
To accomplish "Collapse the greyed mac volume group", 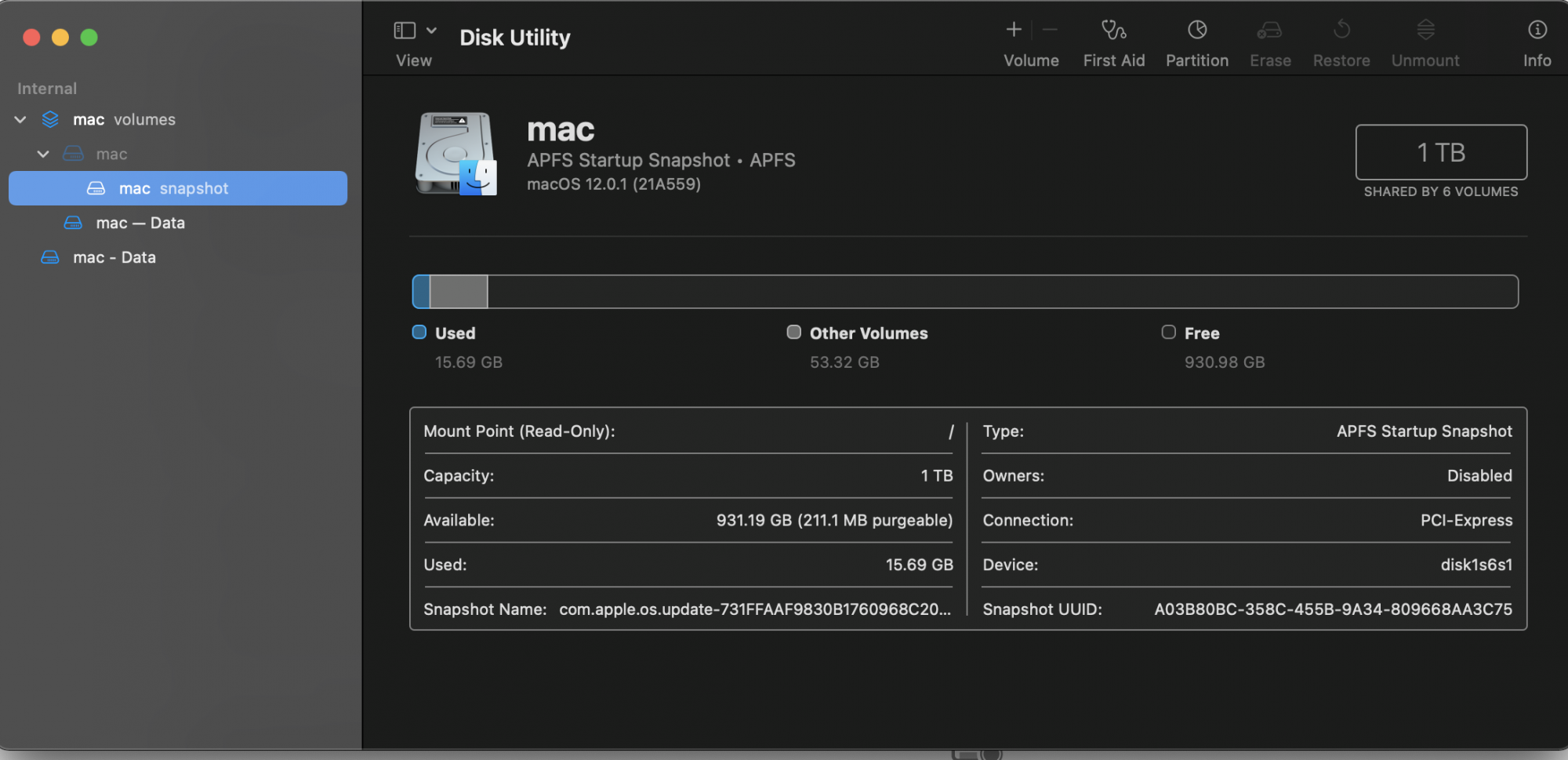I will coord(43,154).
